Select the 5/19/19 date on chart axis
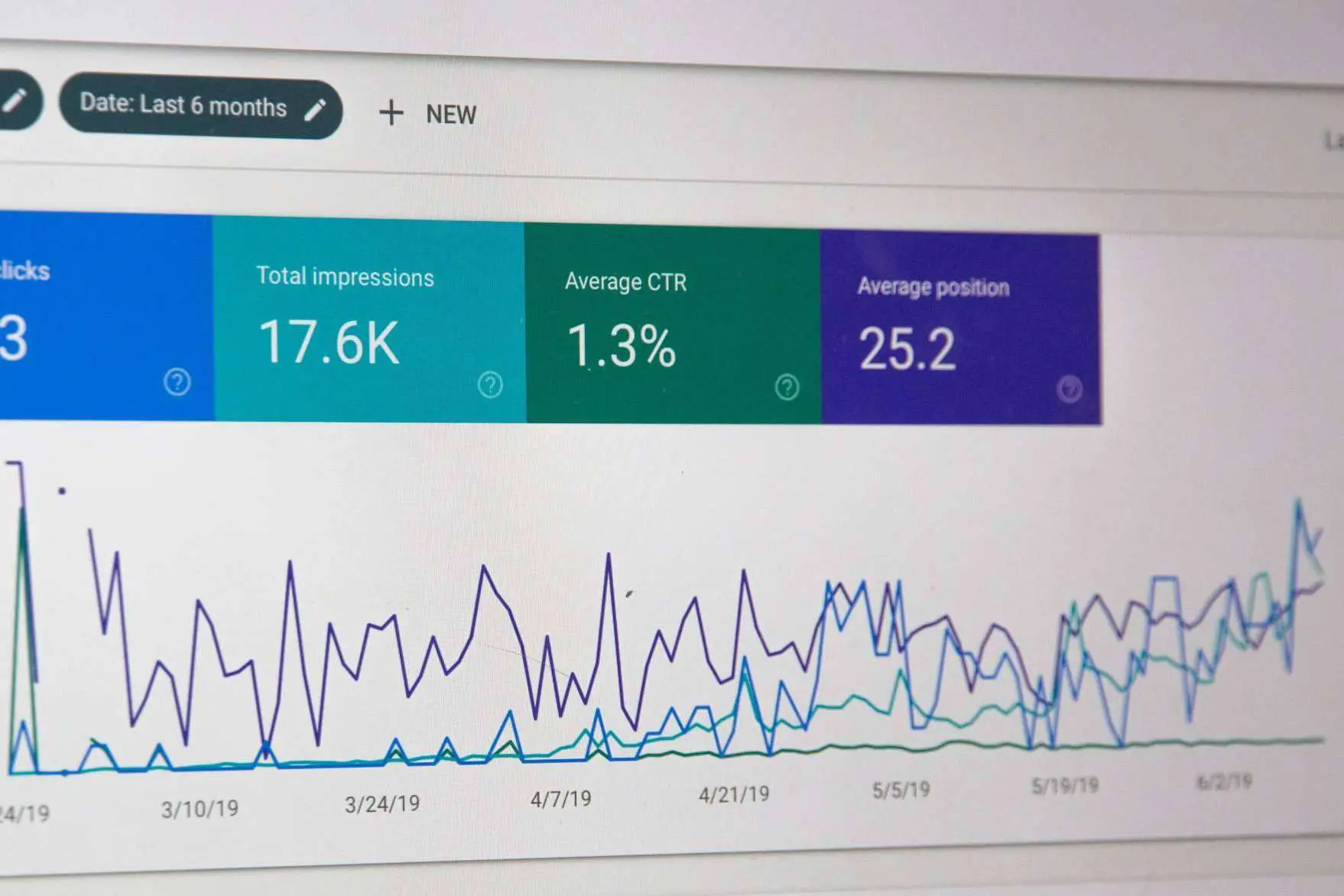This screenshot has height=896, width=1344. pyautogui.click(x=1065, y=786)
